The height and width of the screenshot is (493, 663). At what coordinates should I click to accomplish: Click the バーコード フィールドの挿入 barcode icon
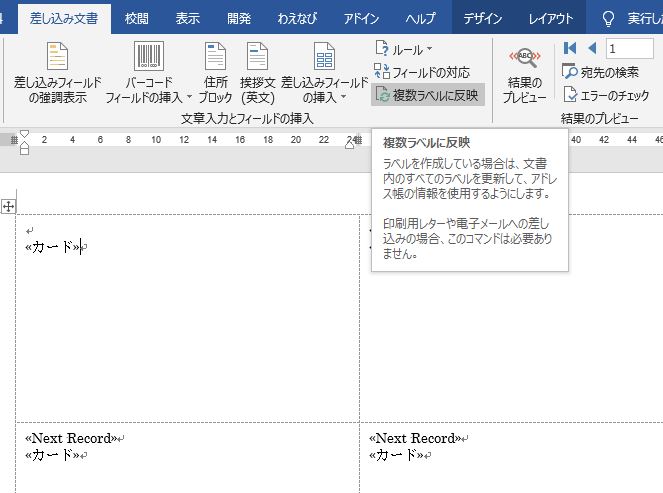[x=148, y=56]
